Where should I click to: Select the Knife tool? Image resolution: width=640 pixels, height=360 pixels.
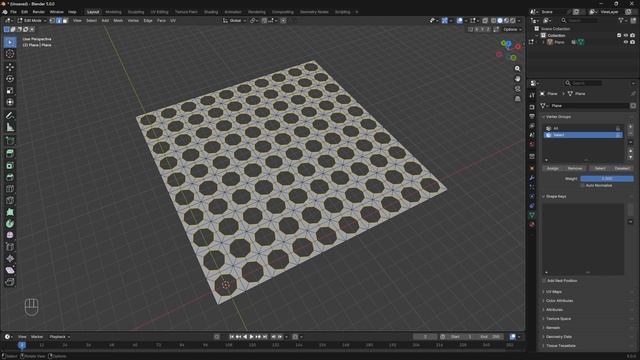(10, 200)
